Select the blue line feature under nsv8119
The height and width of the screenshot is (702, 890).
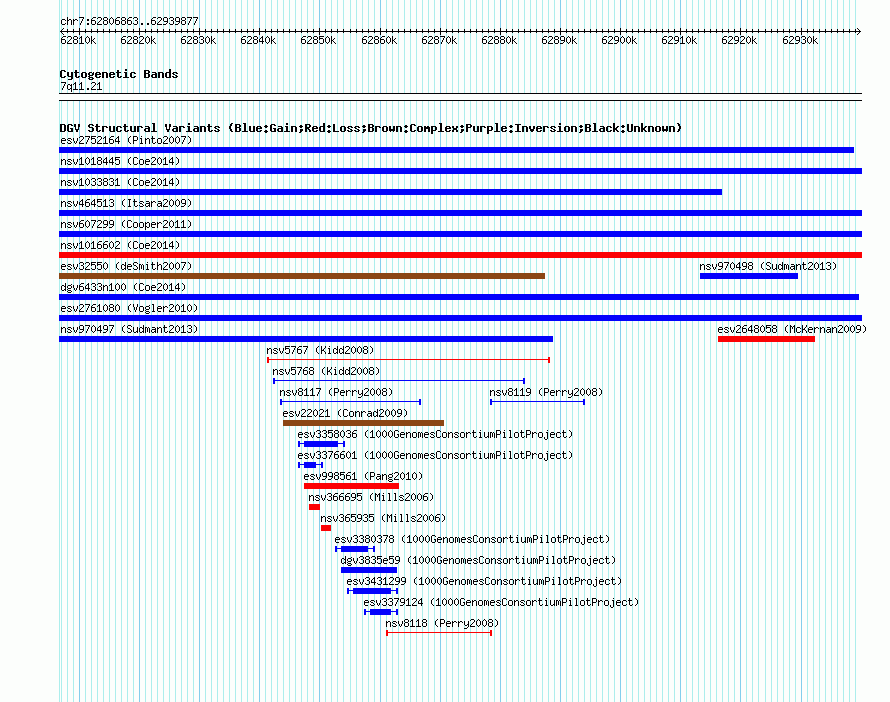pos(537,402)
